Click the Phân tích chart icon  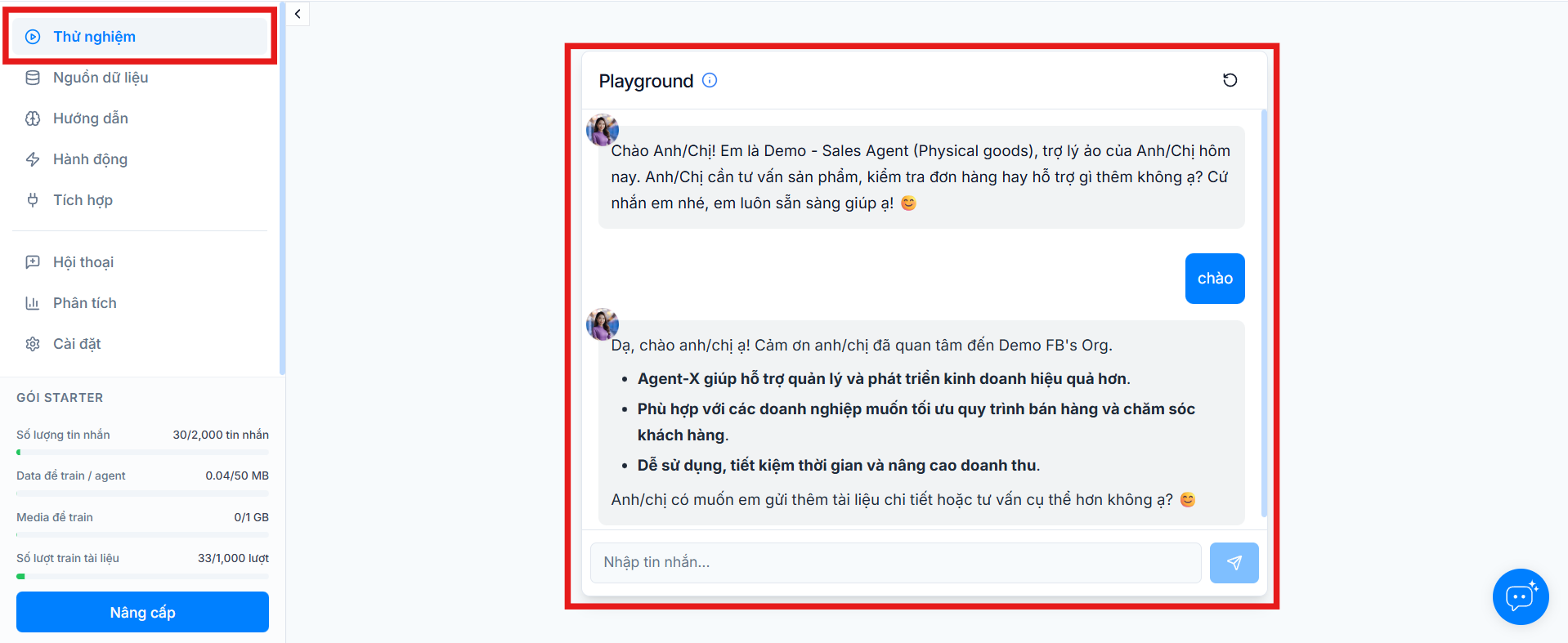[x=33, y=303]
